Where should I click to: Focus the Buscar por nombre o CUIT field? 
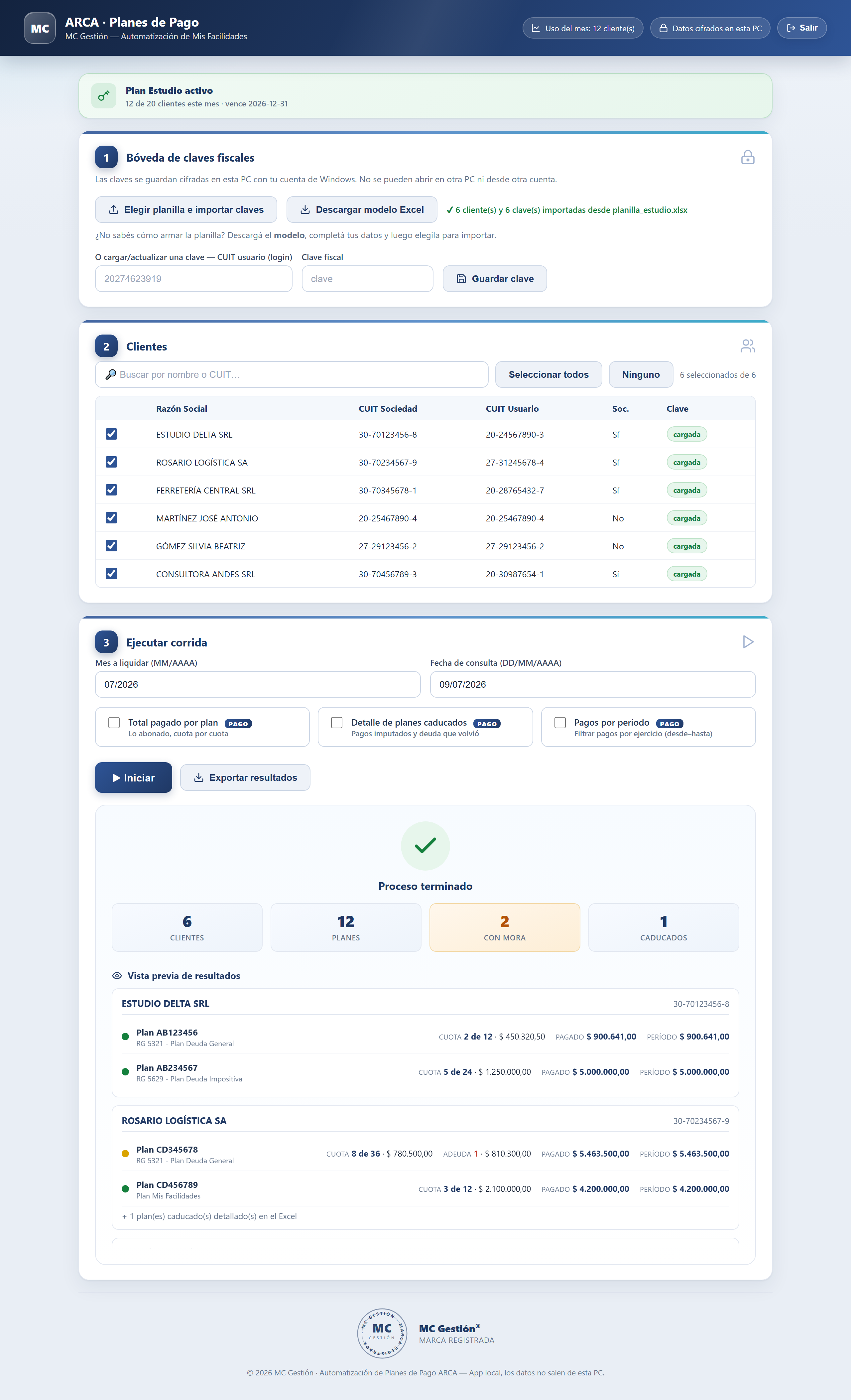click(x=292, y=374)
